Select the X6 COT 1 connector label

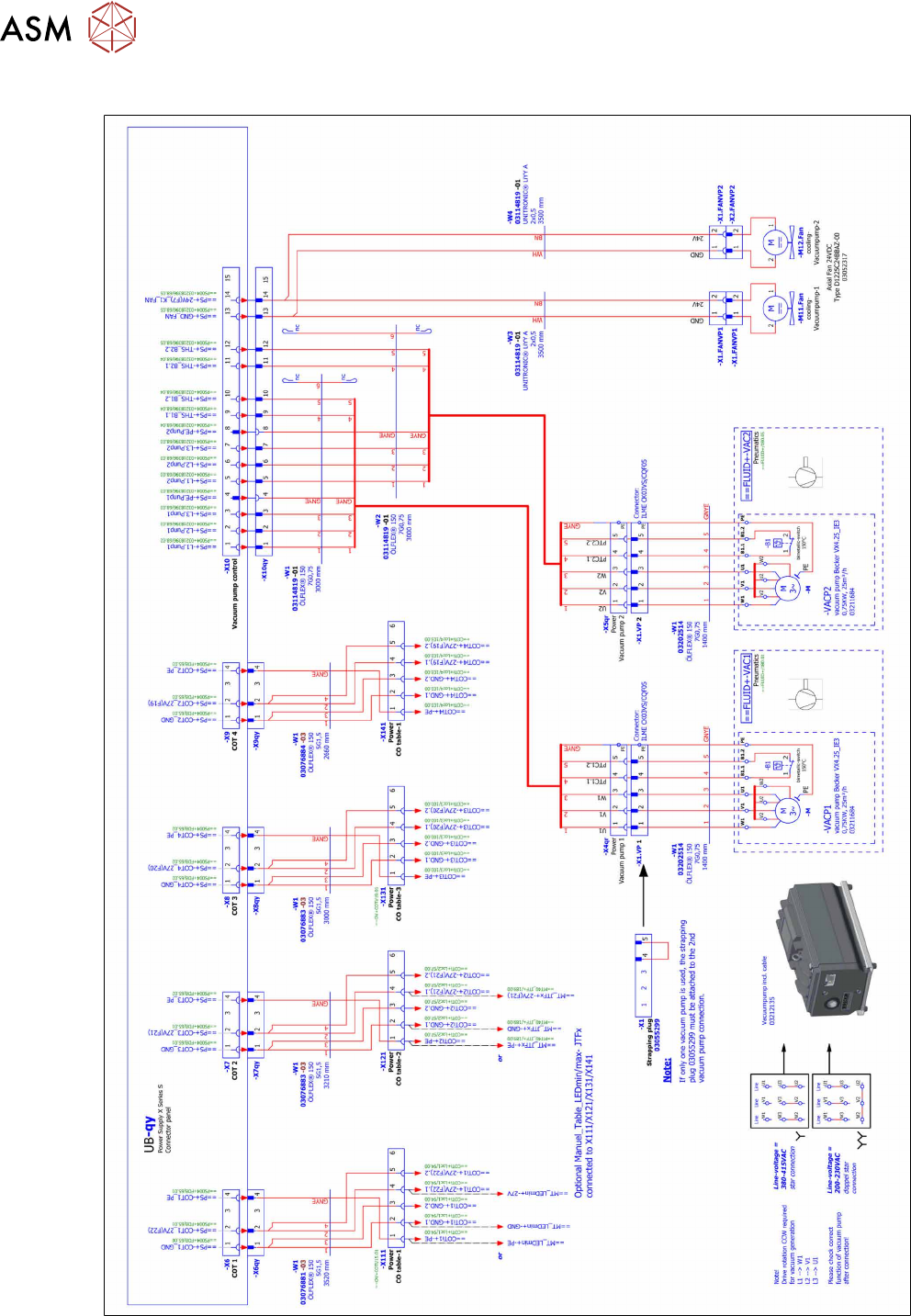(x=231, y=1267)
